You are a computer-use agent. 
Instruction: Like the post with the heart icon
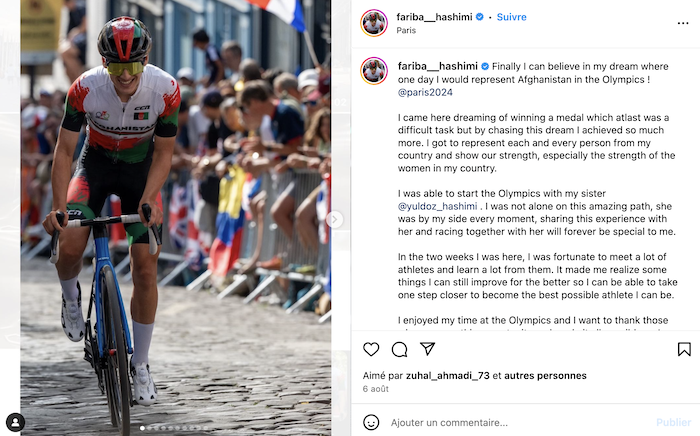[x=371, y=349]
